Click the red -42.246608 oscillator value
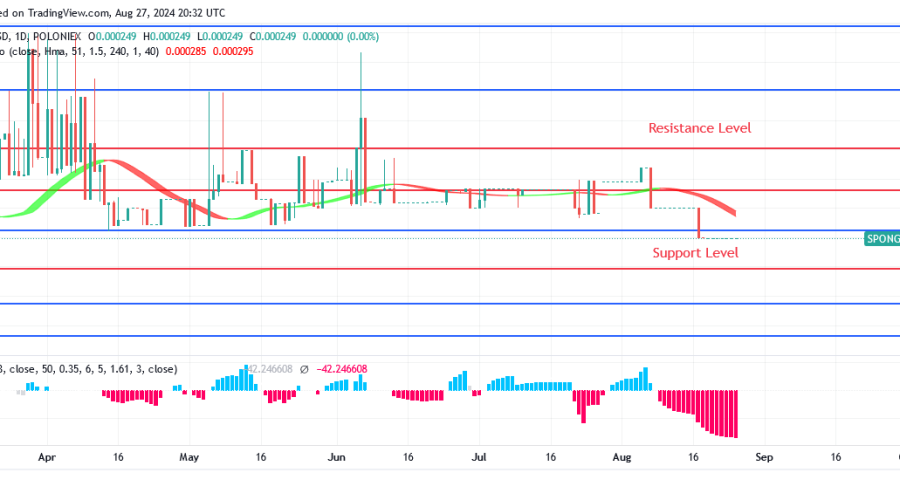The height and width of the screenshot is (500, 900). pyautogui.click(x=342, y=369)
